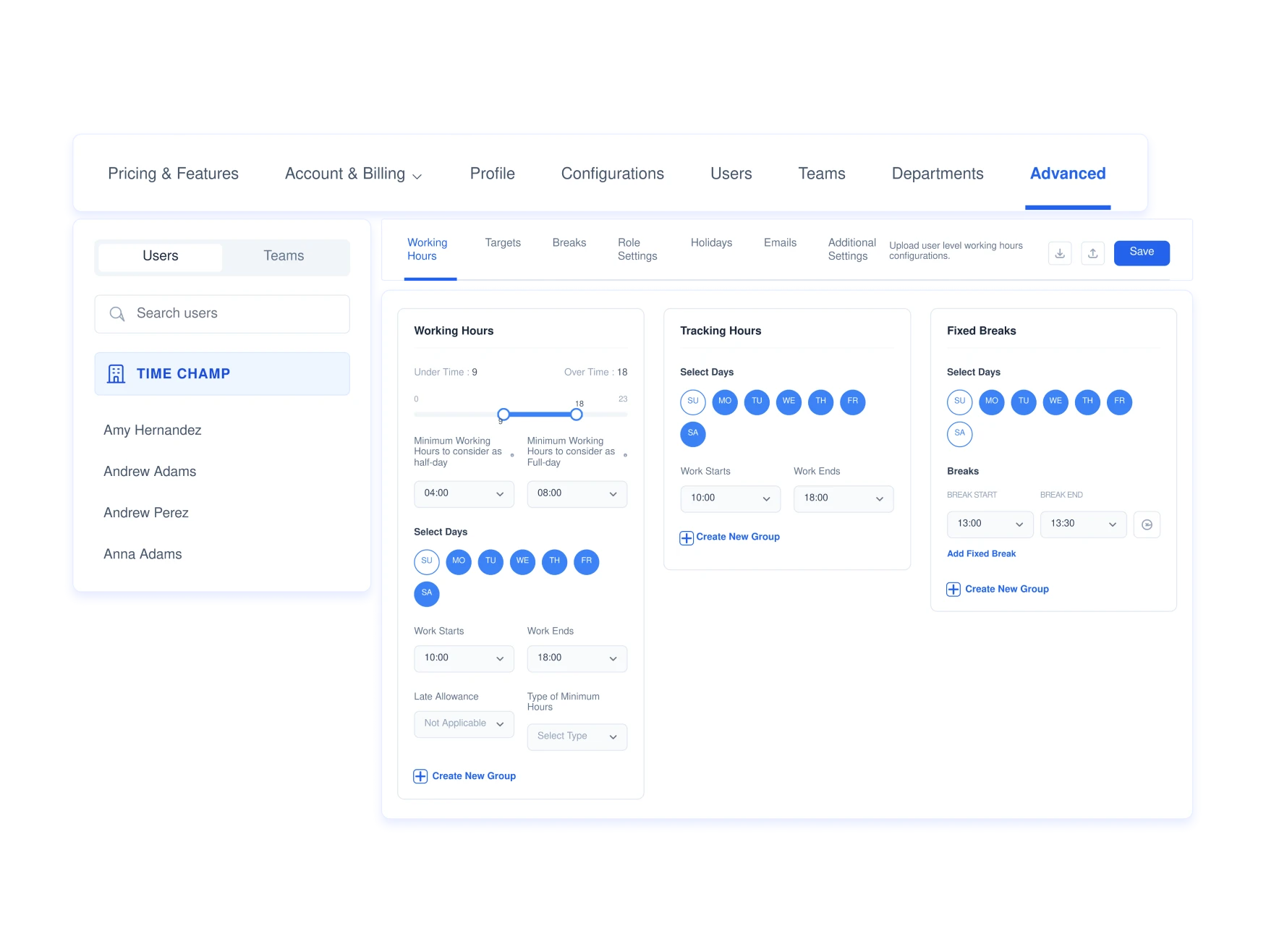The image size is (1266, 952).
Task: Open the Departments tab
Action: click(x=938, y=174)
